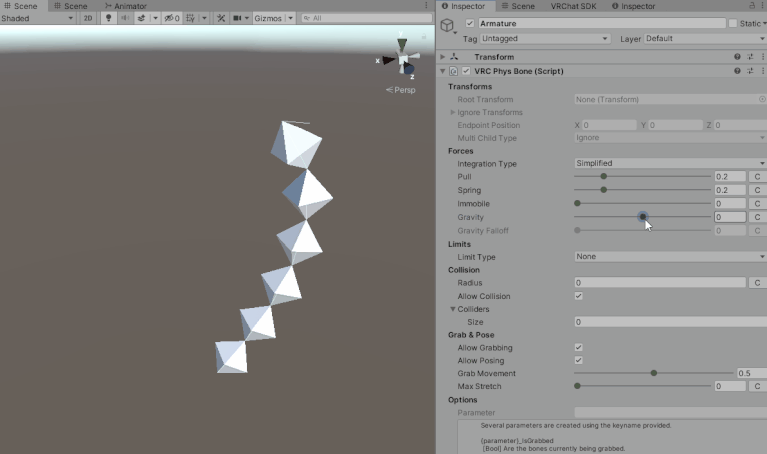Toggle scene lighting with the lightbulb icon
767x454 pixels.
point(108,18)
